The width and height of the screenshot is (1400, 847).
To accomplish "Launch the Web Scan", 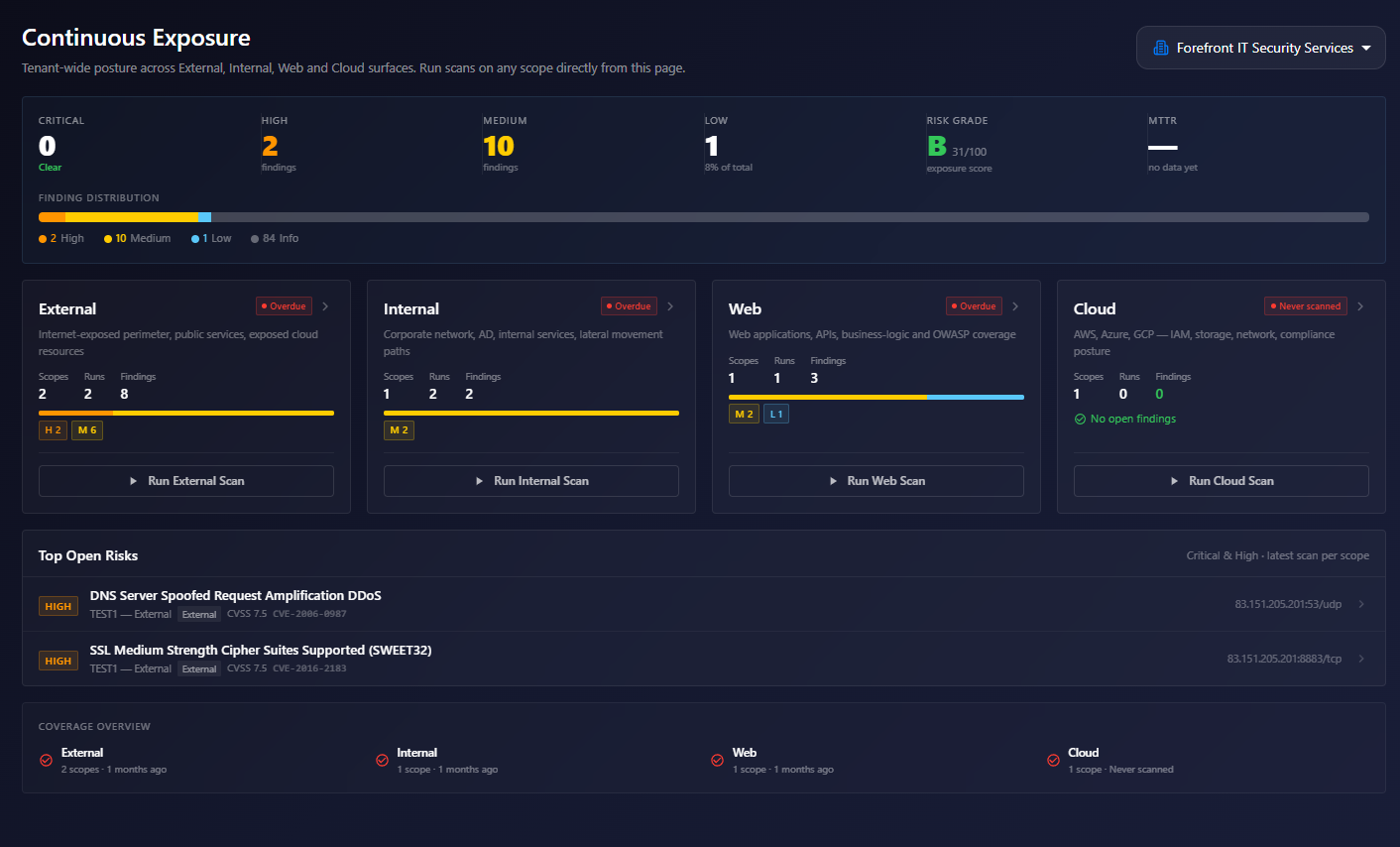I will click(876, 481).
